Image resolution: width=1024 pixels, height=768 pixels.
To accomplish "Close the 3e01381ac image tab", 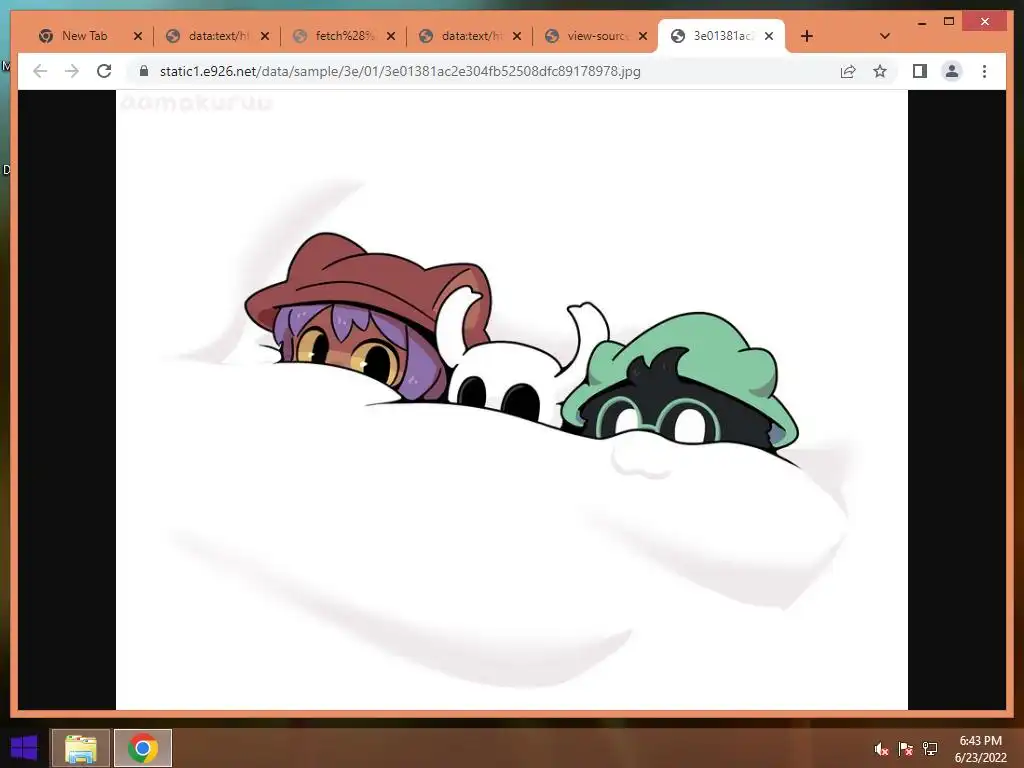I will click(x=769, y=36).
